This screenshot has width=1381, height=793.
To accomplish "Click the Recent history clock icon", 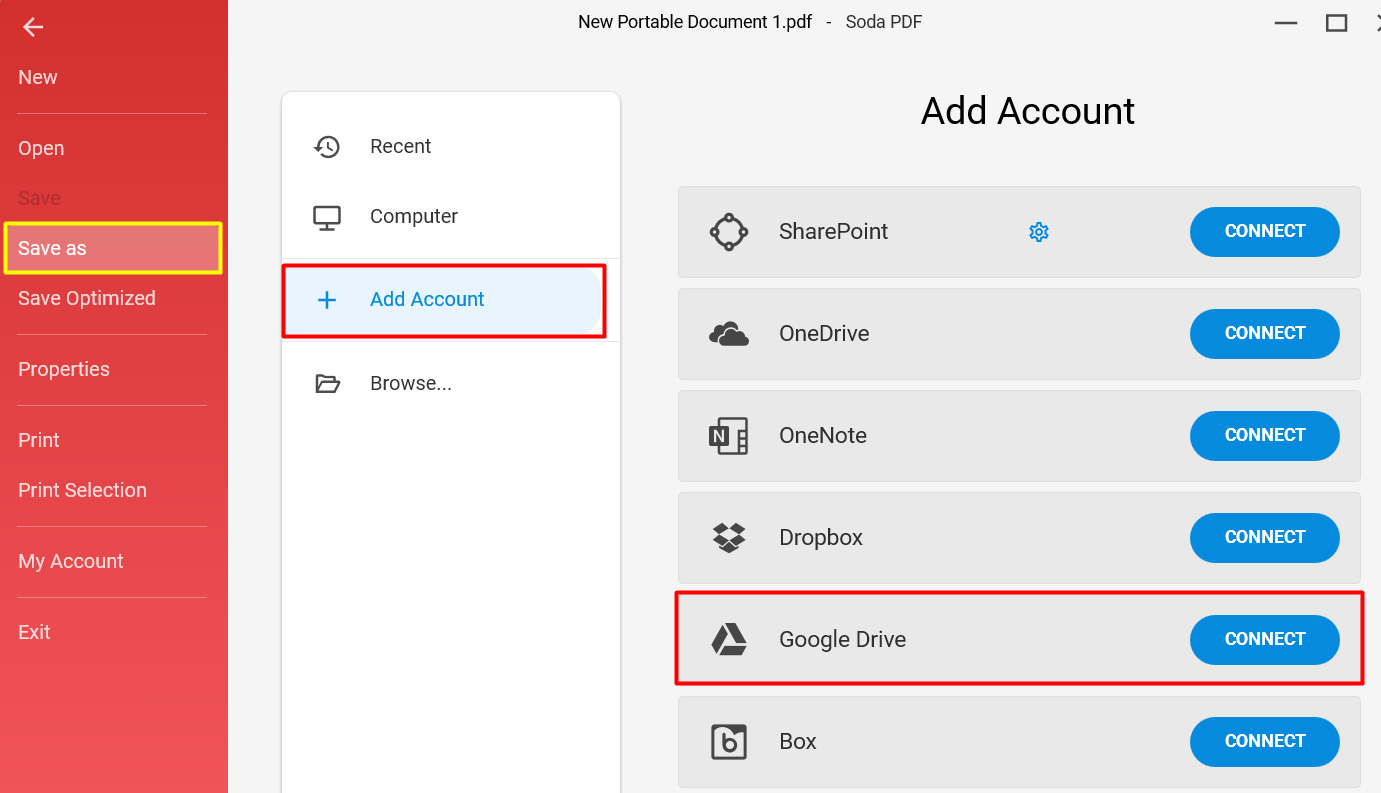I will tap(327, 146).
